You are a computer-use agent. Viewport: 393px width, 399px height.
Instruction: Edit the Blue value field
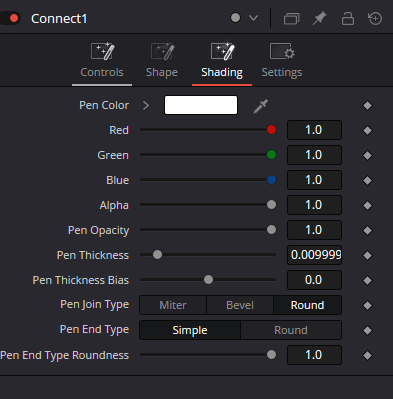tap(314, 180)
